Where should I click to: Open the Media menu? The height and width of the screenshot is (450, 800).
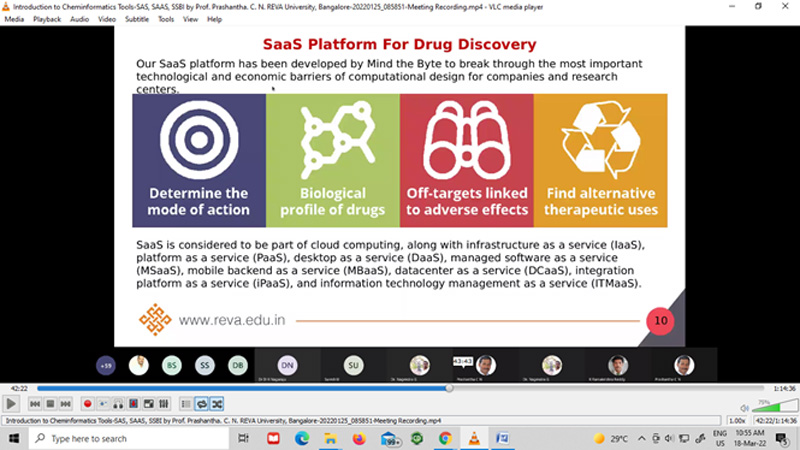click(x=14, y=19)
